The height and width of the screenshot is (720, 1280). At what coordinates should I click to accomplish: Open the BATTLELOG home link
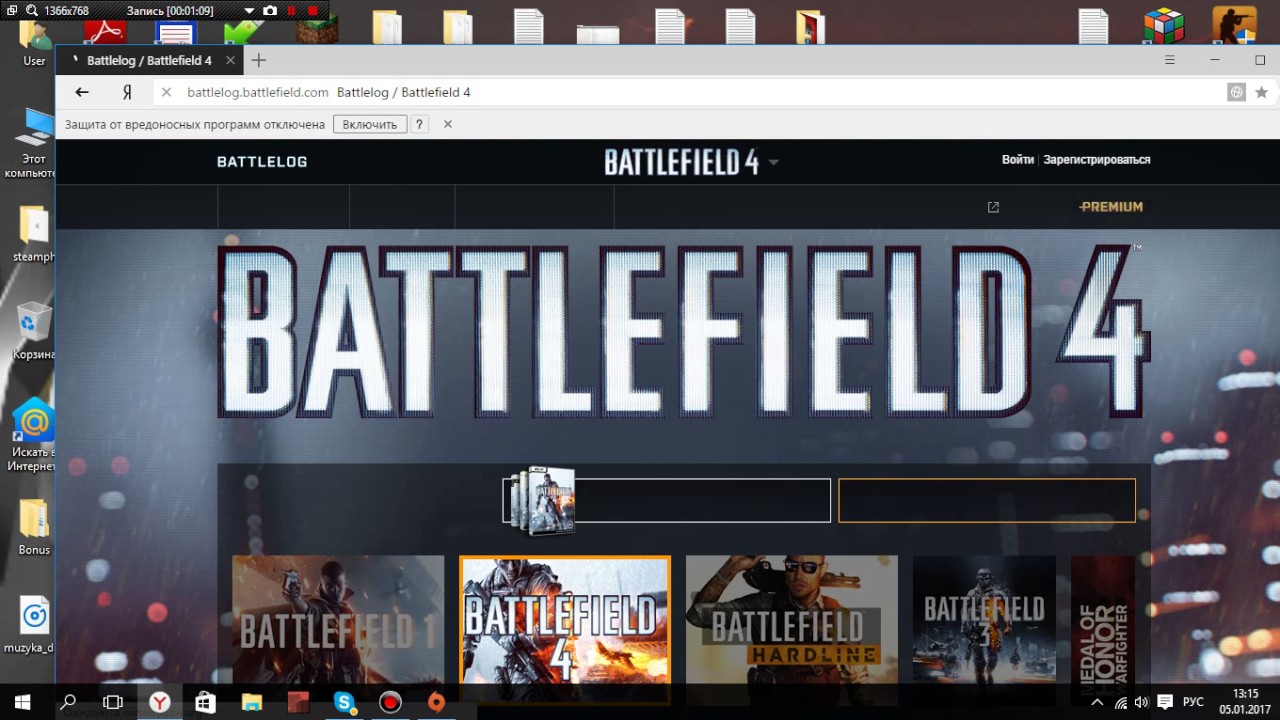pyautogui.click(x=262, y=161)
